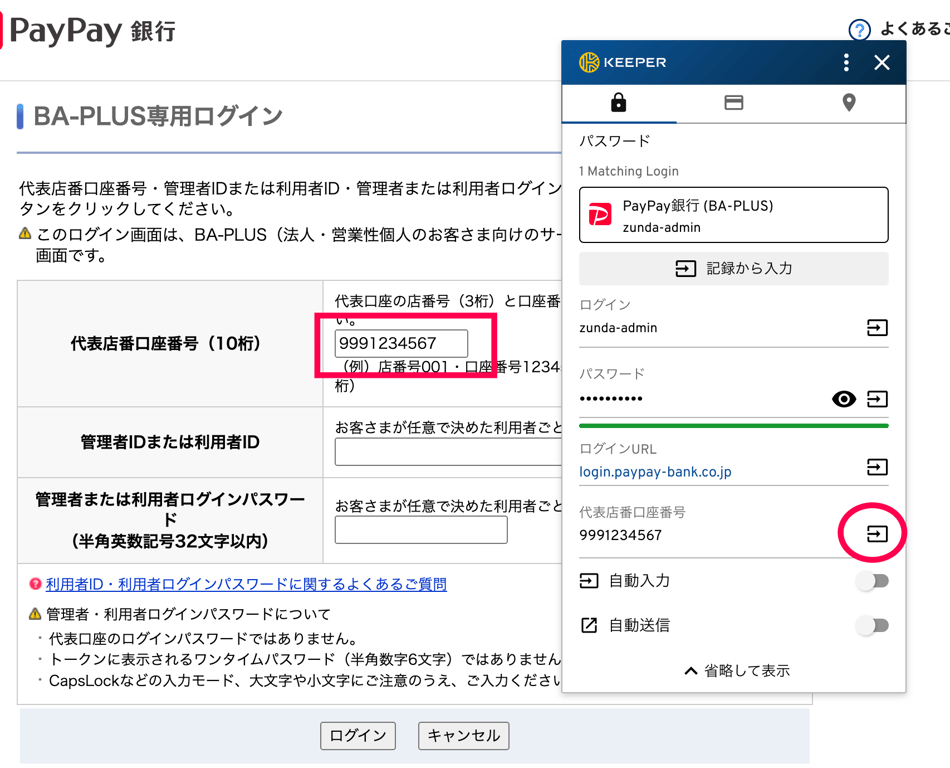Switch to the Keeper addresses pin tab
This screenshot has height=768, width=950.
[849, 102]
